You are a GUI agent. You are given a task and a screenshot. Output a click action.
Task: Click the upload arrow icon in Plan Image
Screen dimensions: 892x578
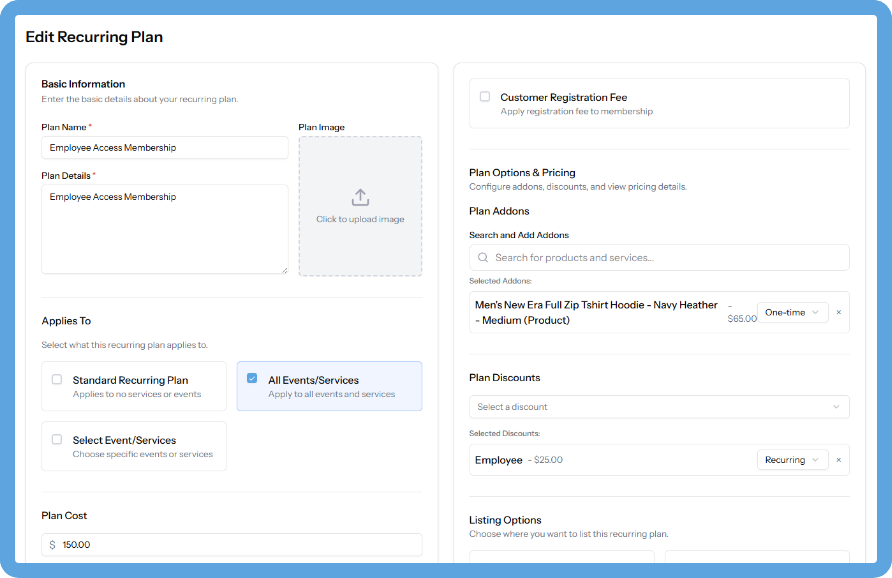point(360,198)
